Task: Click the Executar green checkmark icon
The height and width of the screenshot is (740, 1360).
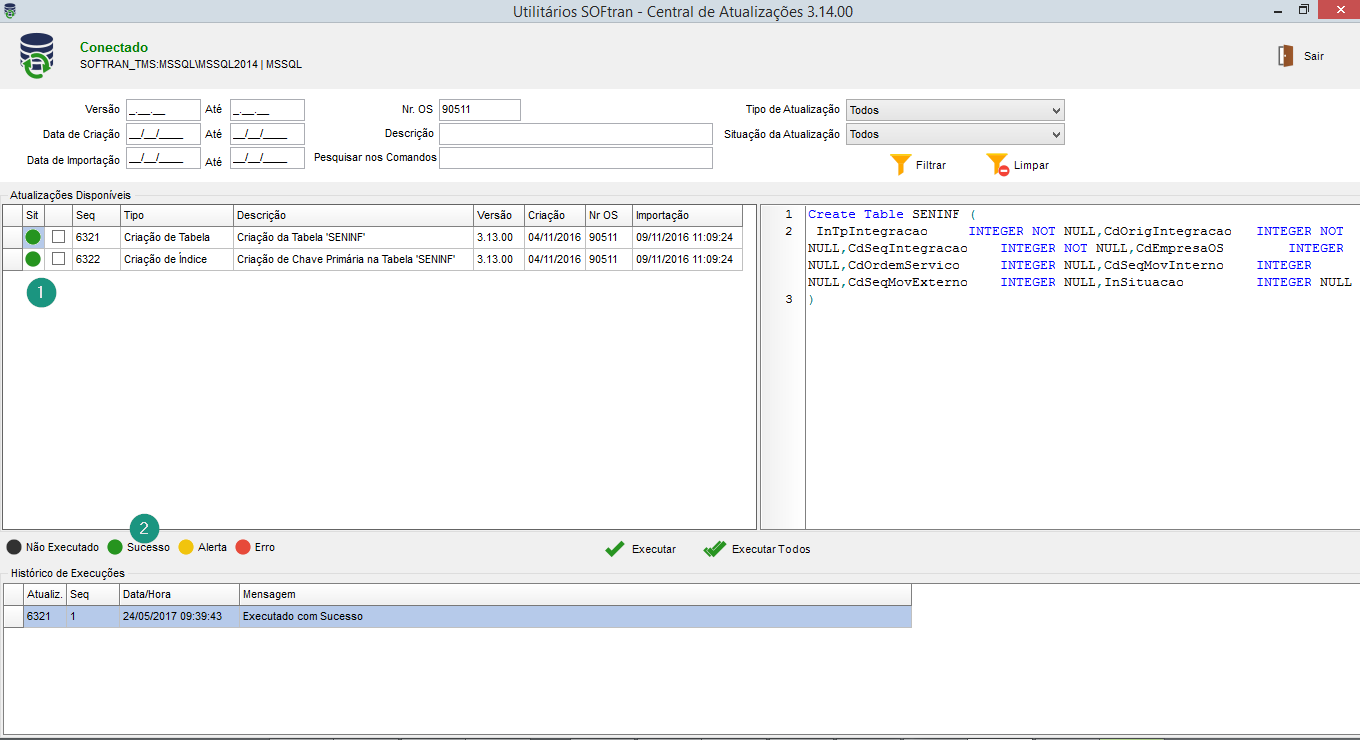Action: (615, 549)
